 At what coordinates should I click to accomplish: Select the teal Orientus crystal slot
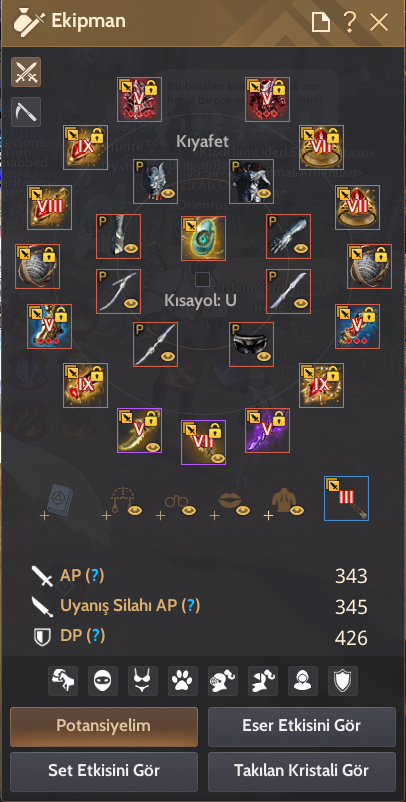204,238
